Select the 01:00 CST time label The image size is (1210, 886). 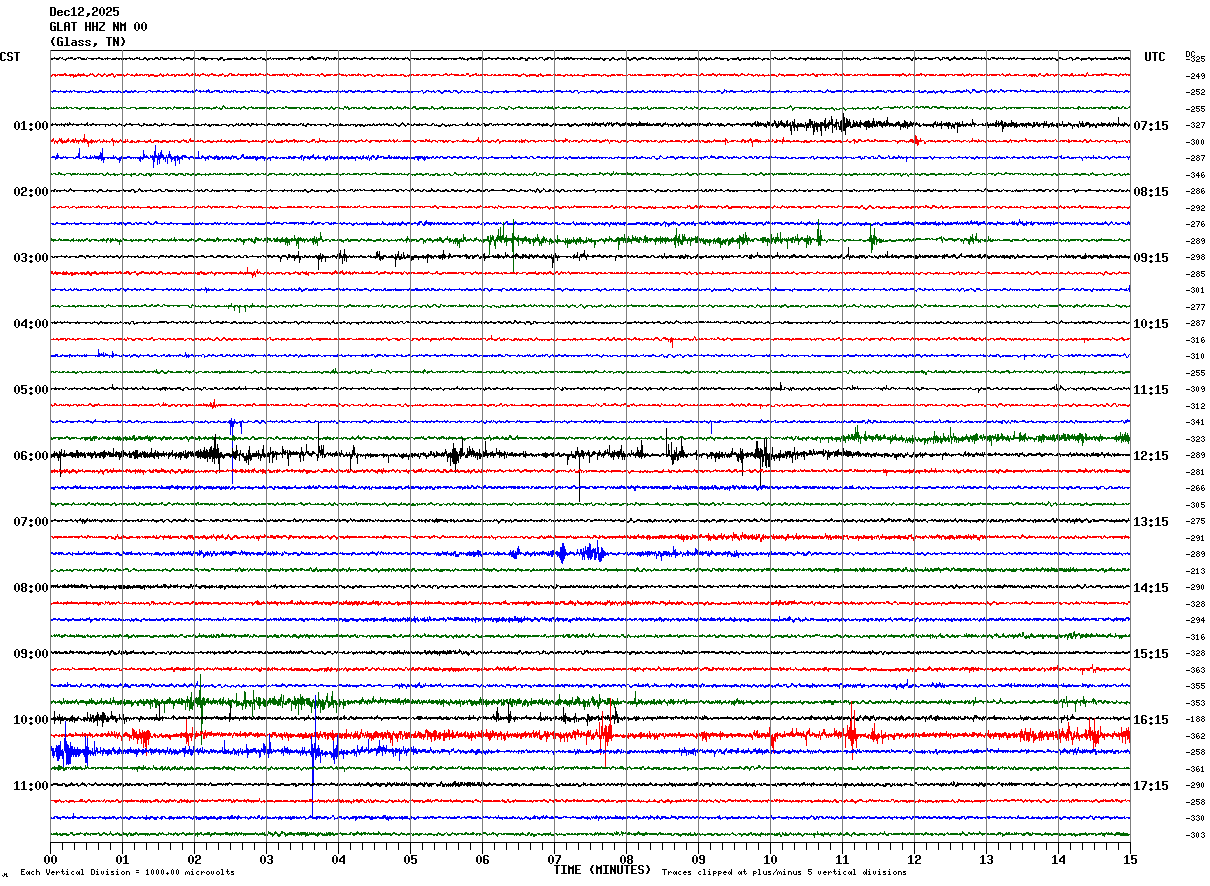click(31, 126)
